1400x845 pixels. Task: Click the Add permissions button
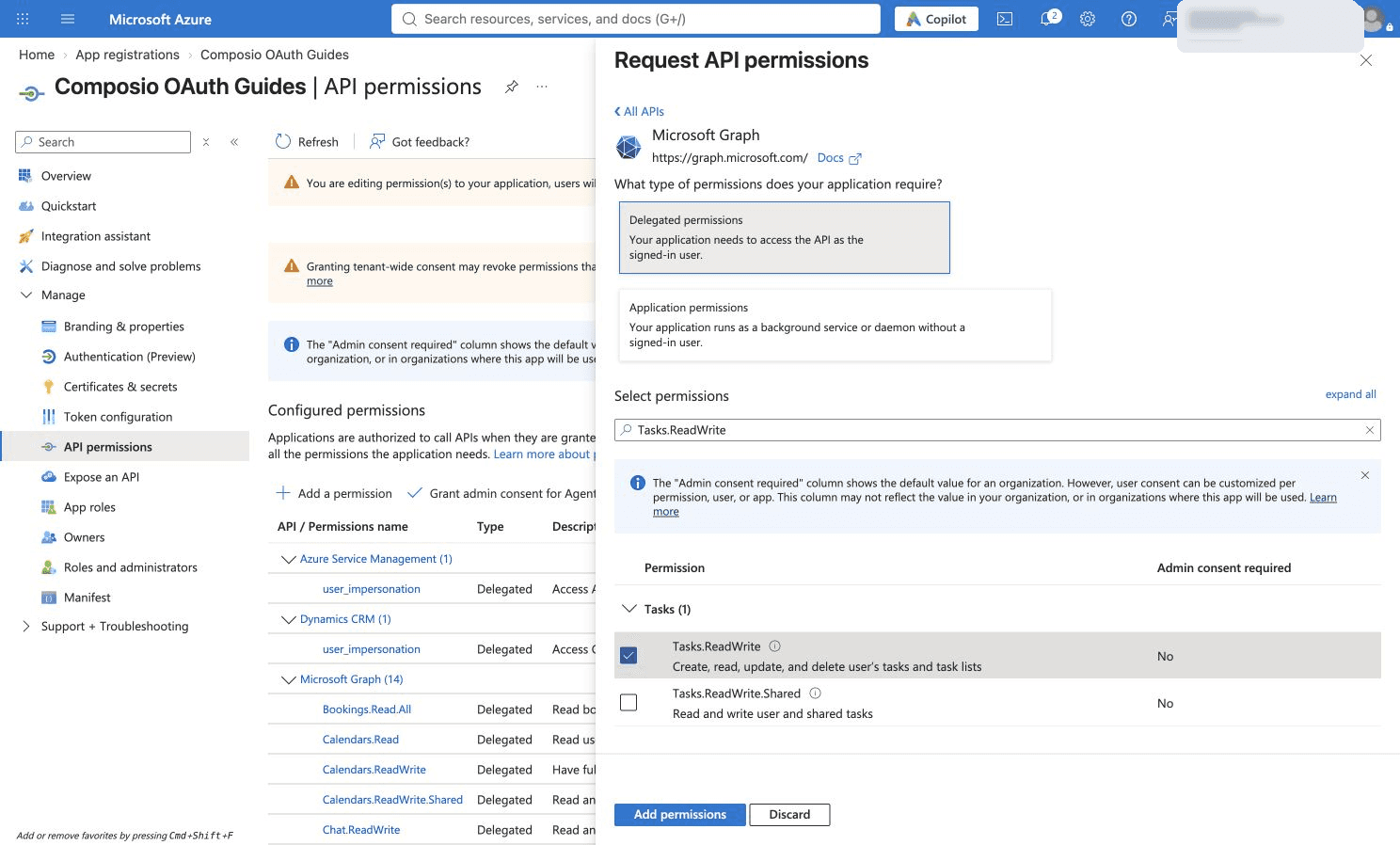680,815
